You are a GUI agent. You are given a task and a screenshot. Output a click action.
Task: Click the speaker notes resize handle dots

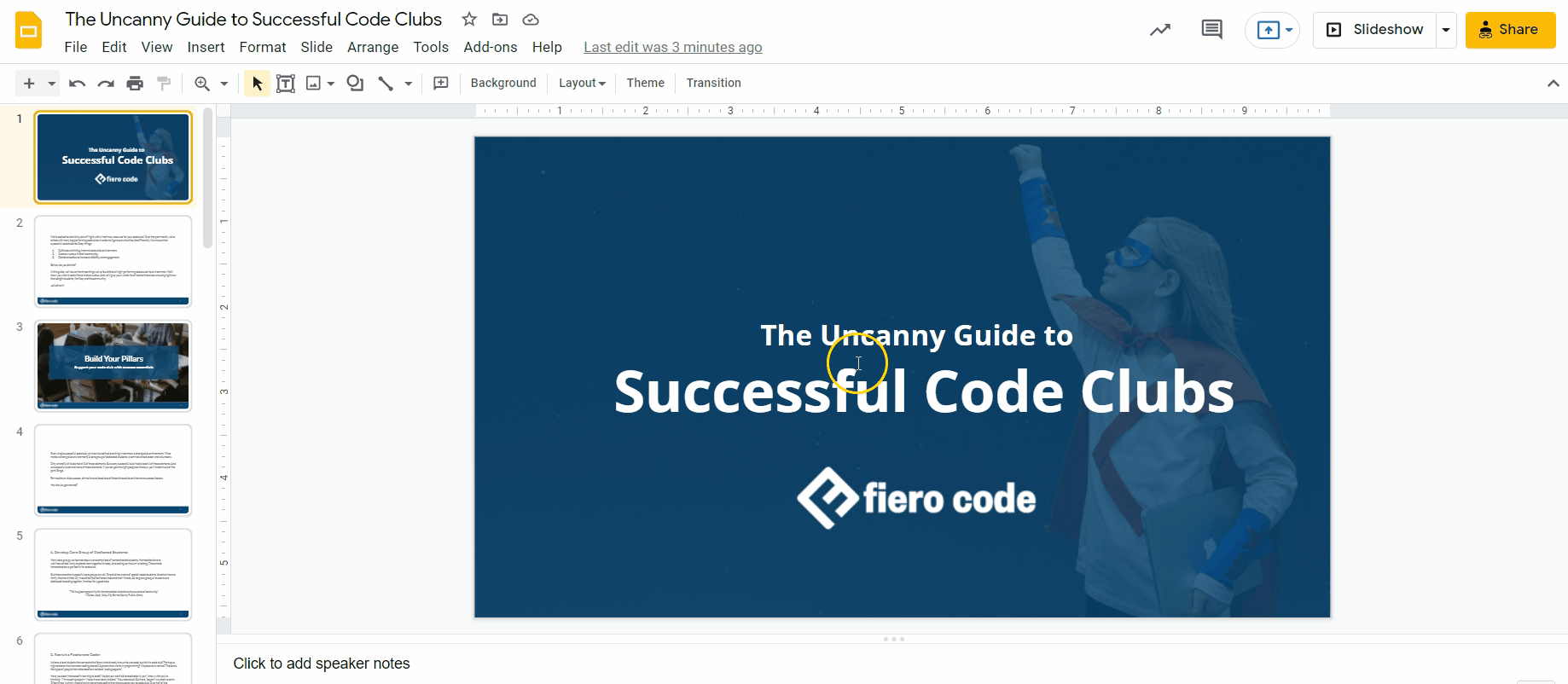click(894, 639)
